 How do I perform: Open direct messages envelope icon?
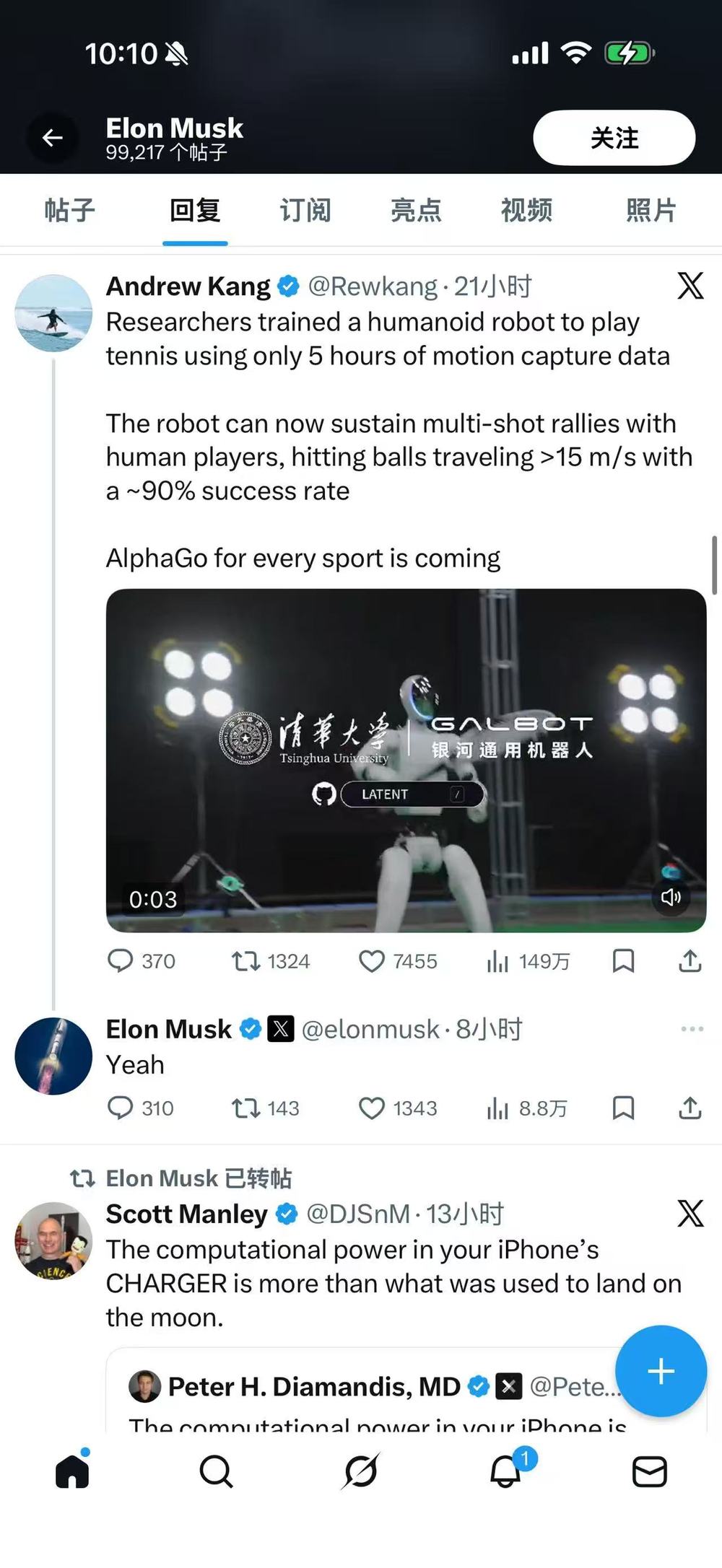click(649, 1471)
